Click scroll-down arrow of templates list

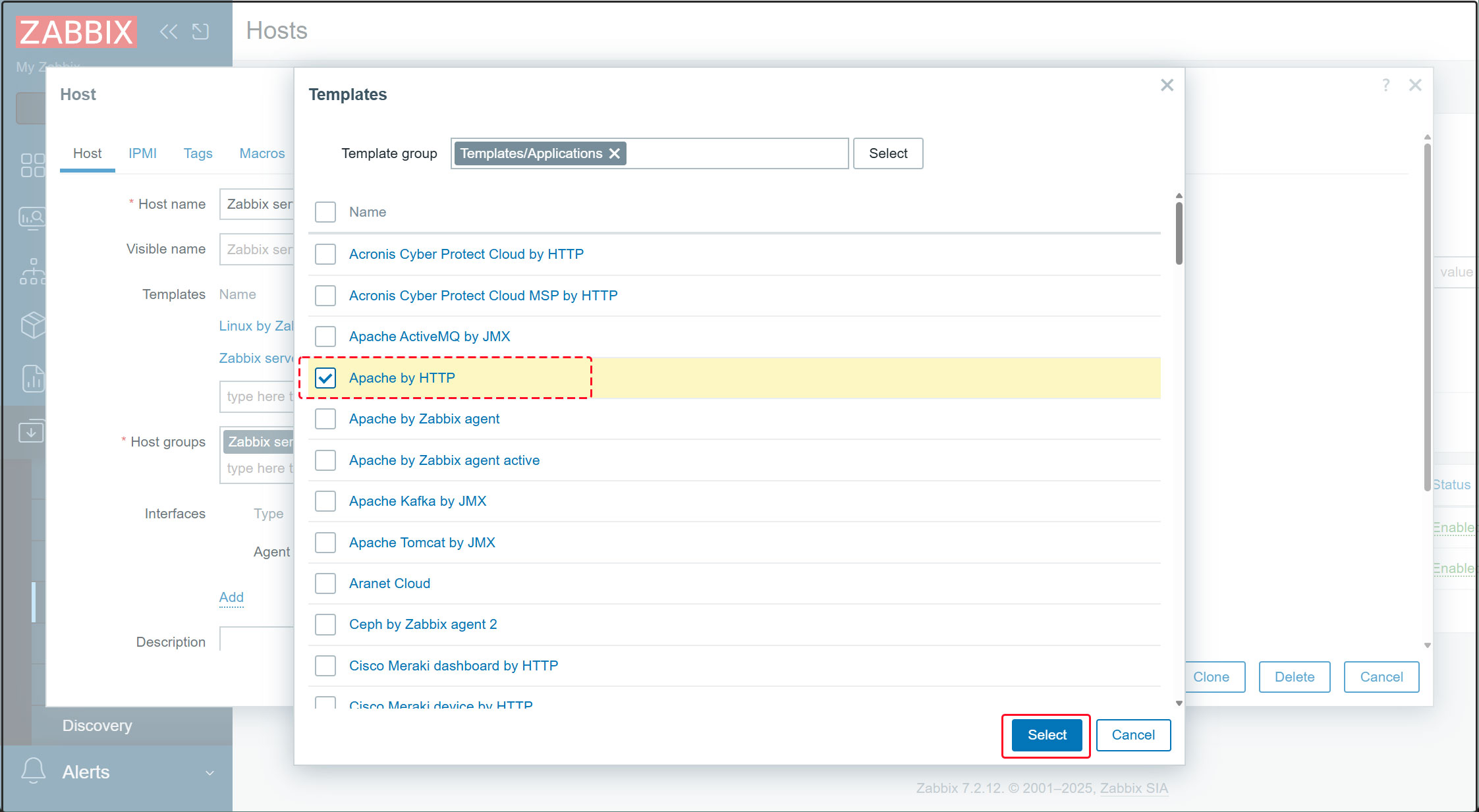tap(1179, 703)
